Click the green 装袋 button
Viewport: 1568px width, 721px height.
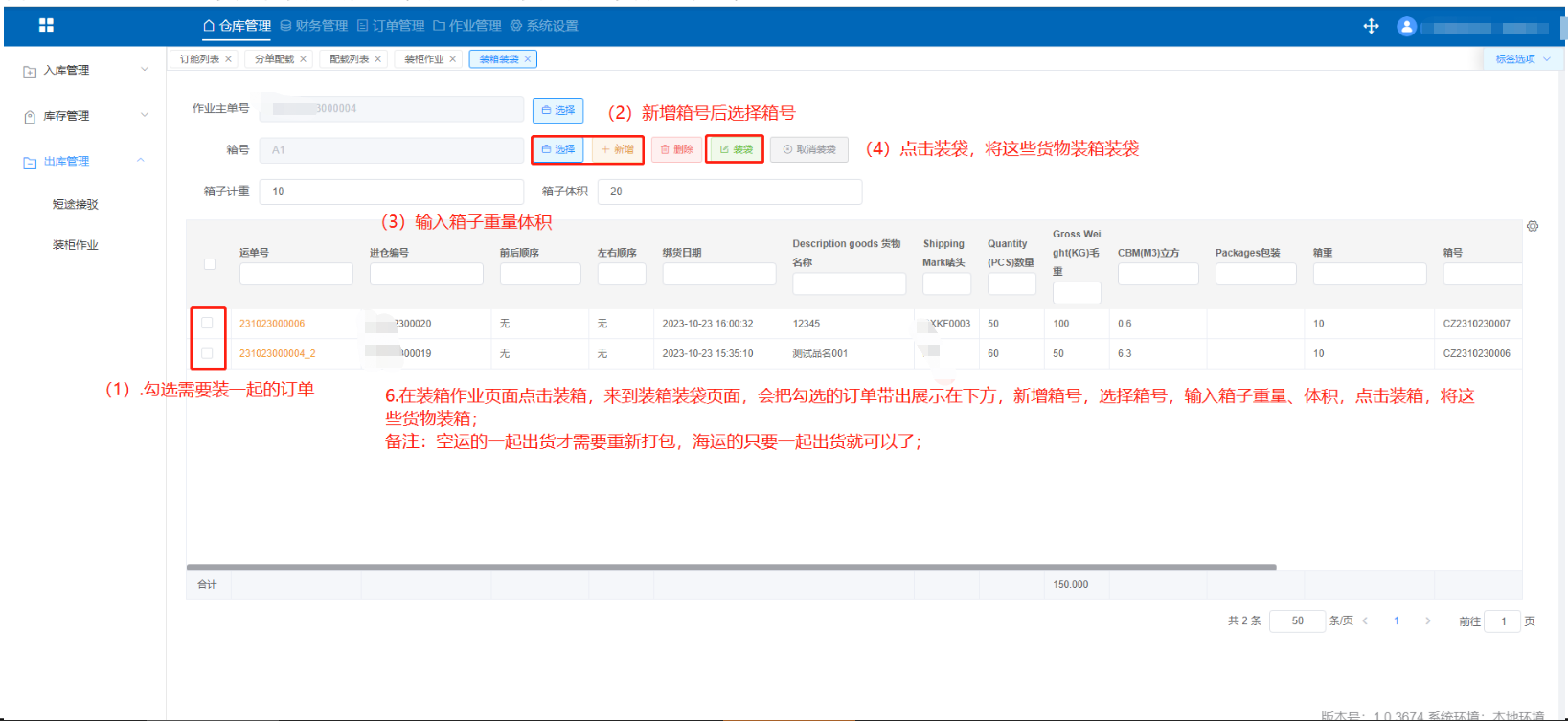tap(736, 149)
